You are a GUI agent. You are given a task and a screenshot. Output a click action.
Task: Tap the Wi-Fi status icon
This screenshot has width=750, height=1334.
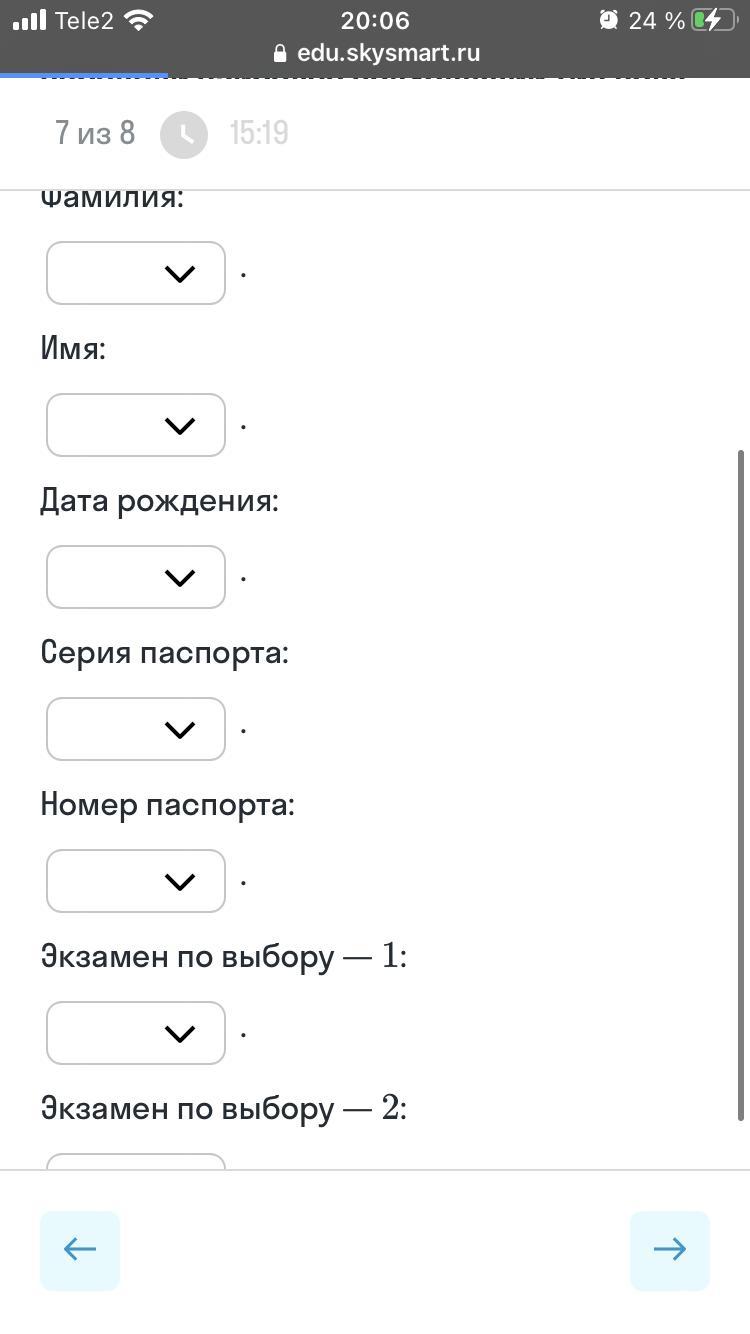[x=139, y=20]
